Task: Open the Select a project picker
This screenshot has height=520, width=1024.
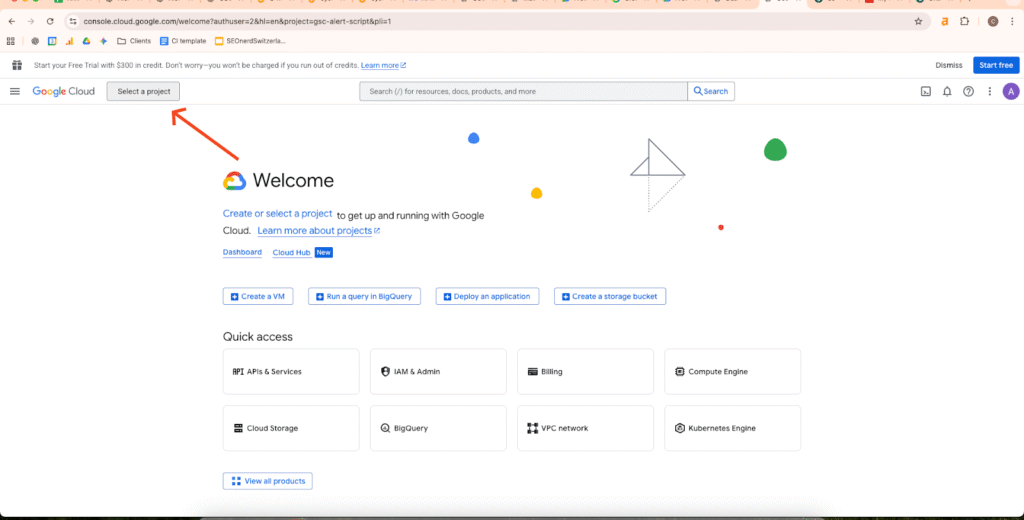Action: 143,91
